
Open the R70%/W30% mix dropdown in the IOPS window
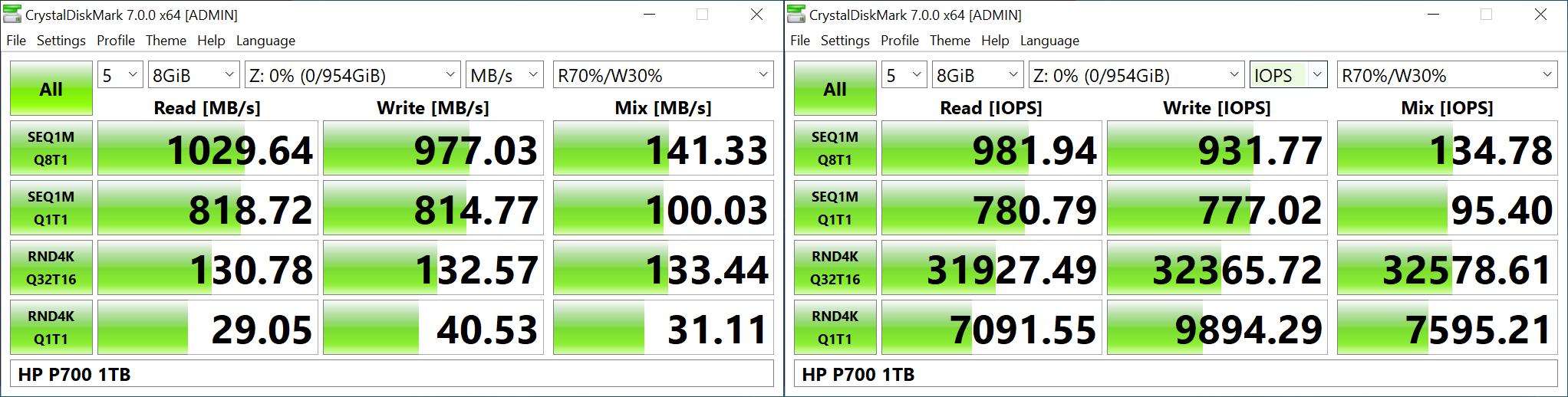1446,75
